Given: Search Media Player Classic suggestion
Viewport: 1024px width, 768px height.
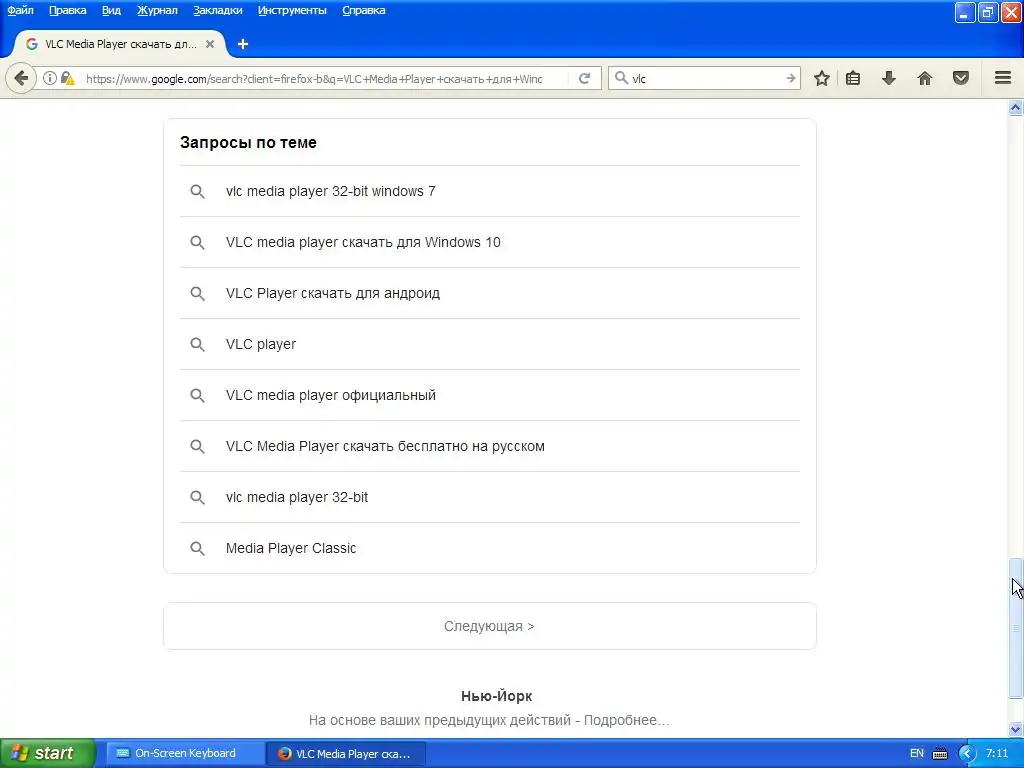Looking at the screenshot, I should coord(490,548).
